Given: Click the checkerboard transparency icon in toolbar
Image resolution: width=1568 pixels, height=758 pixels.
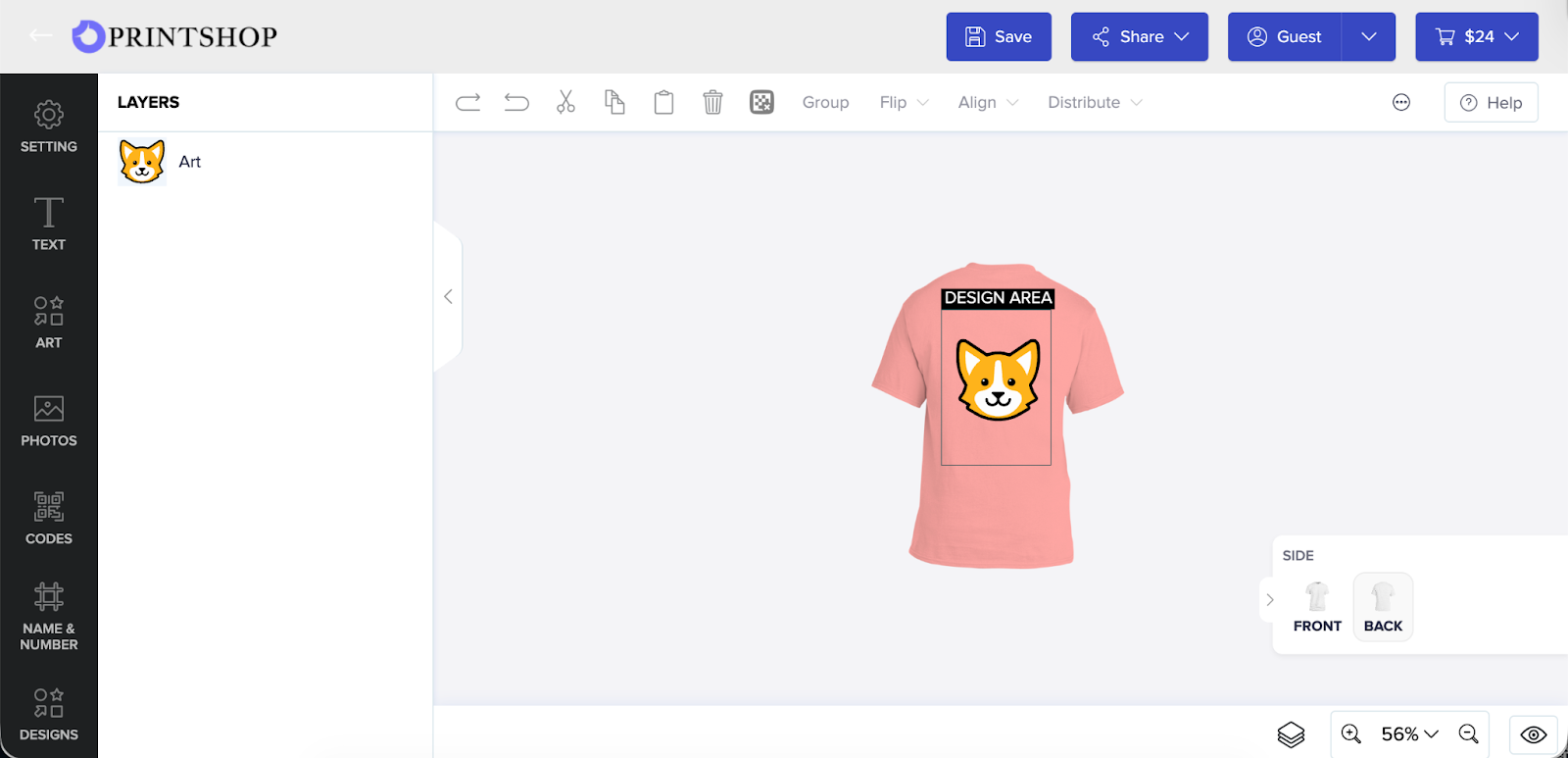Looking at the screenshot, I should [761, 102].
